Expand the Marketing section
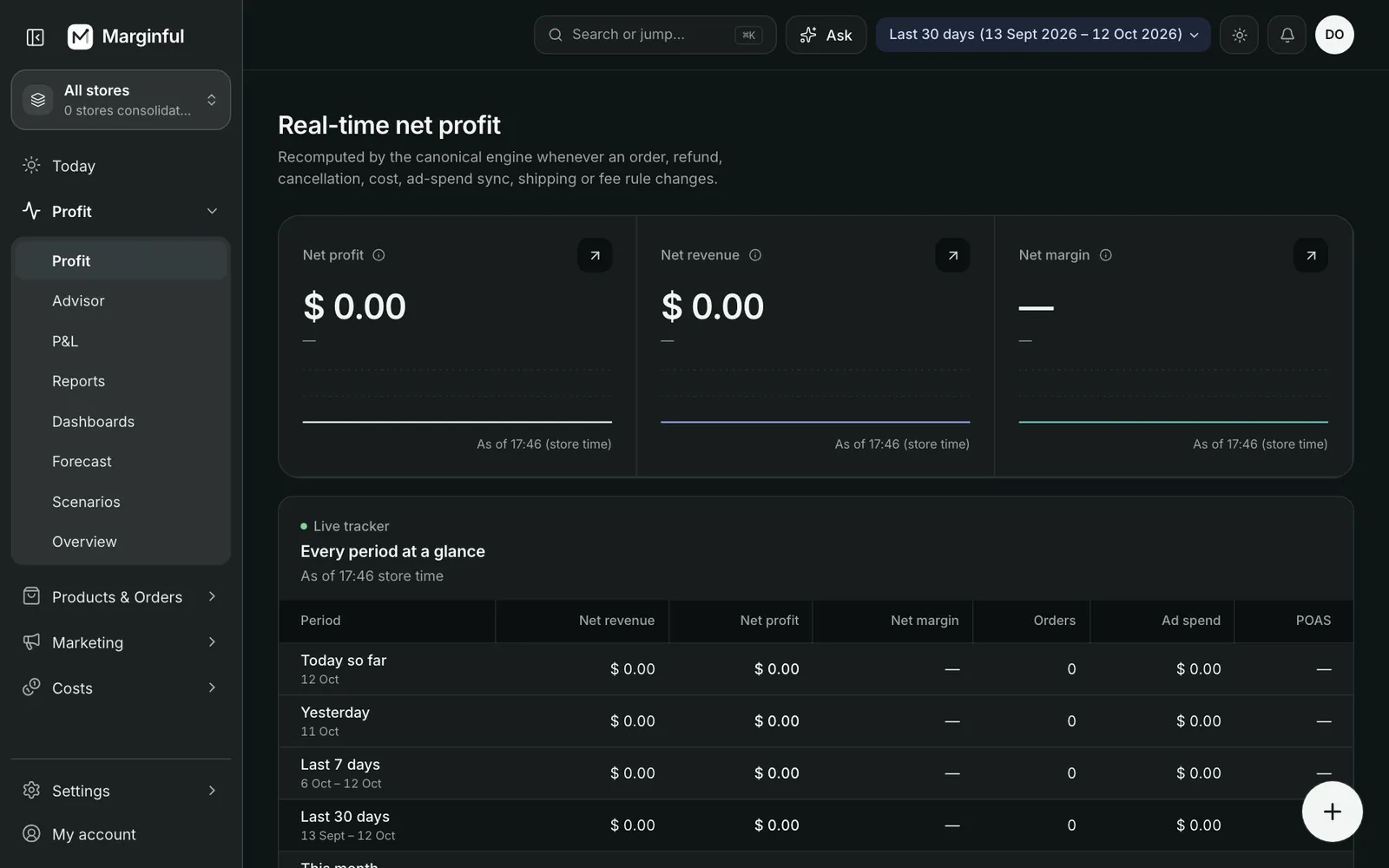Viewport: 1389px width, 868px height. point(121,642)
